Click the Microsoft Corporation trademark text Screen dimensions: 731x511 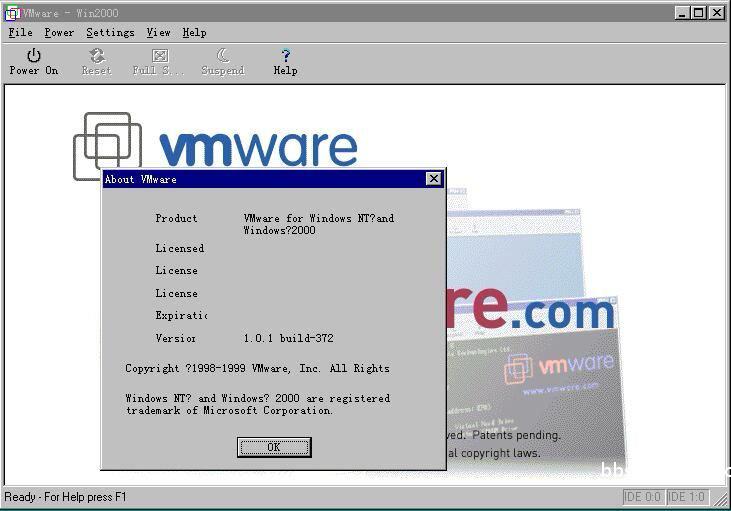257,404
